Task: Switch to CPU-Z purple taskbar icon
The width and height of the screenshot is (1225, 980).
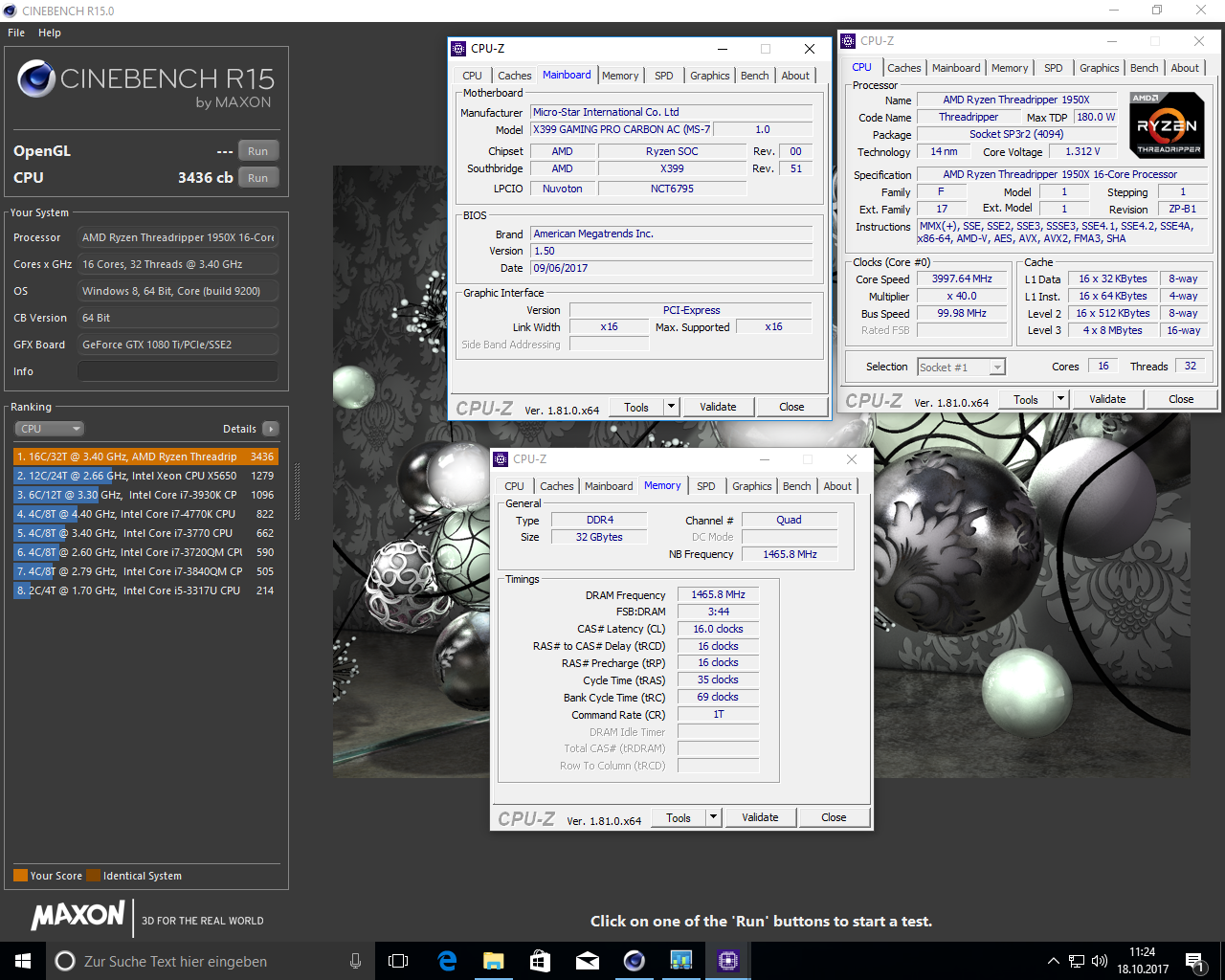Action: [x=727, y=961]
